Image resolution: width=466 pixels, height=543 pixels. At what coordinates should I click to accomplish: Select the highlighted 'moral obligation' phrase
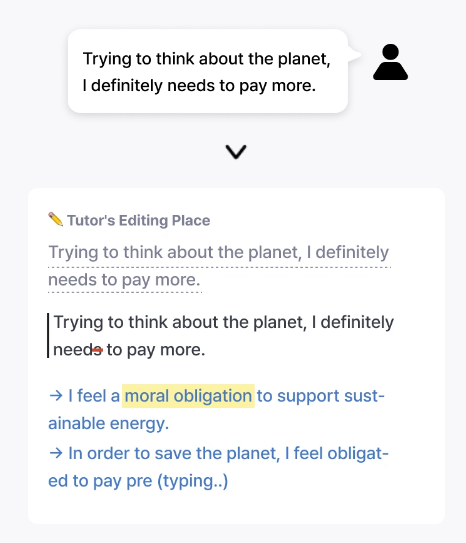188,396
